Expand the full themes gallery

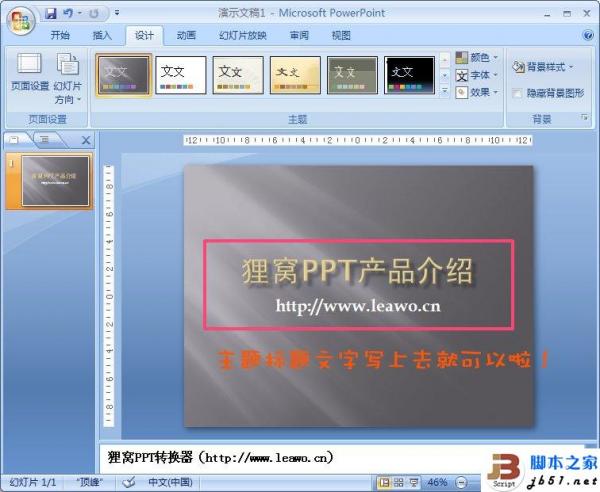[x=445, y=91]
